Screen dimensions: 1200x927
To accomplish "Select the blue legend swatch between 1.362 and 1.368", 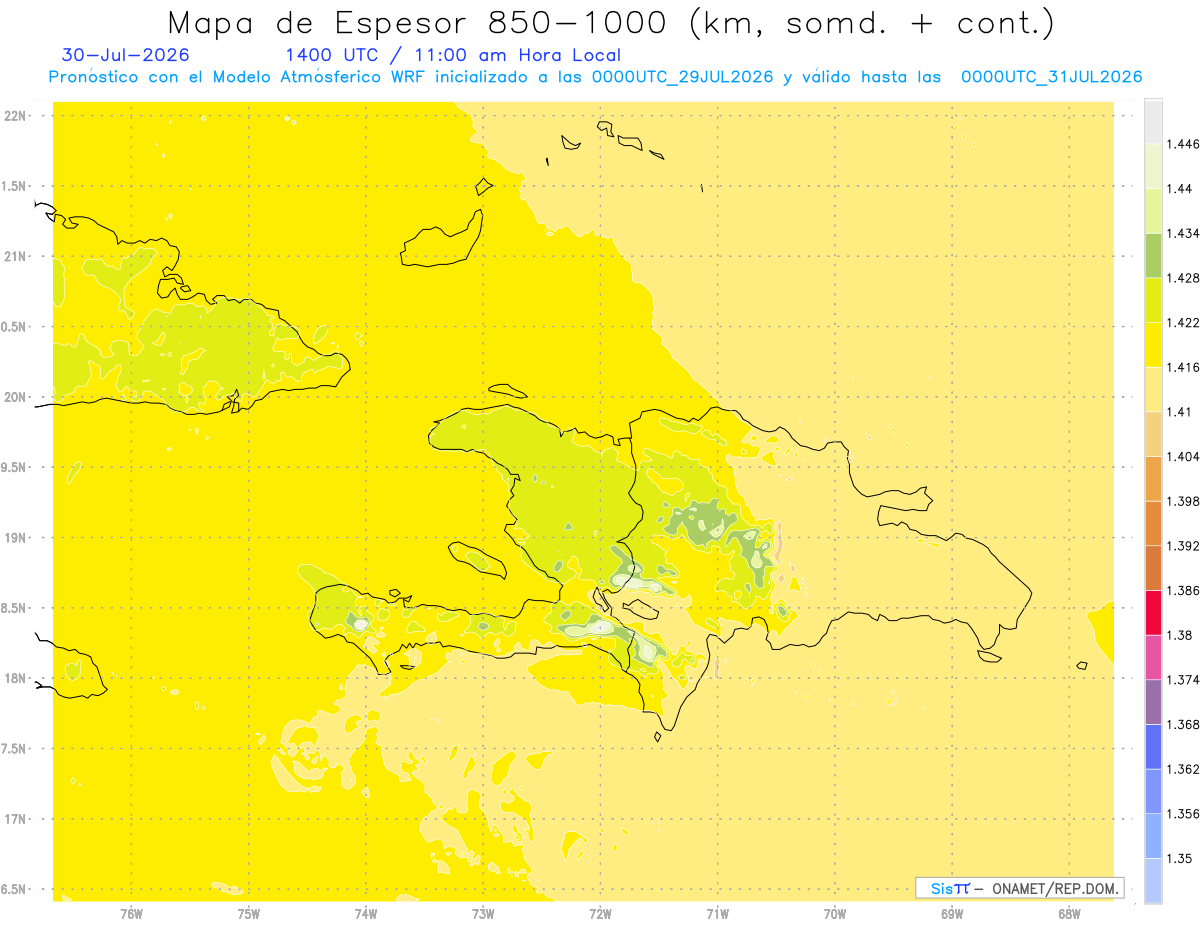I will click(x=1153, y=746).
